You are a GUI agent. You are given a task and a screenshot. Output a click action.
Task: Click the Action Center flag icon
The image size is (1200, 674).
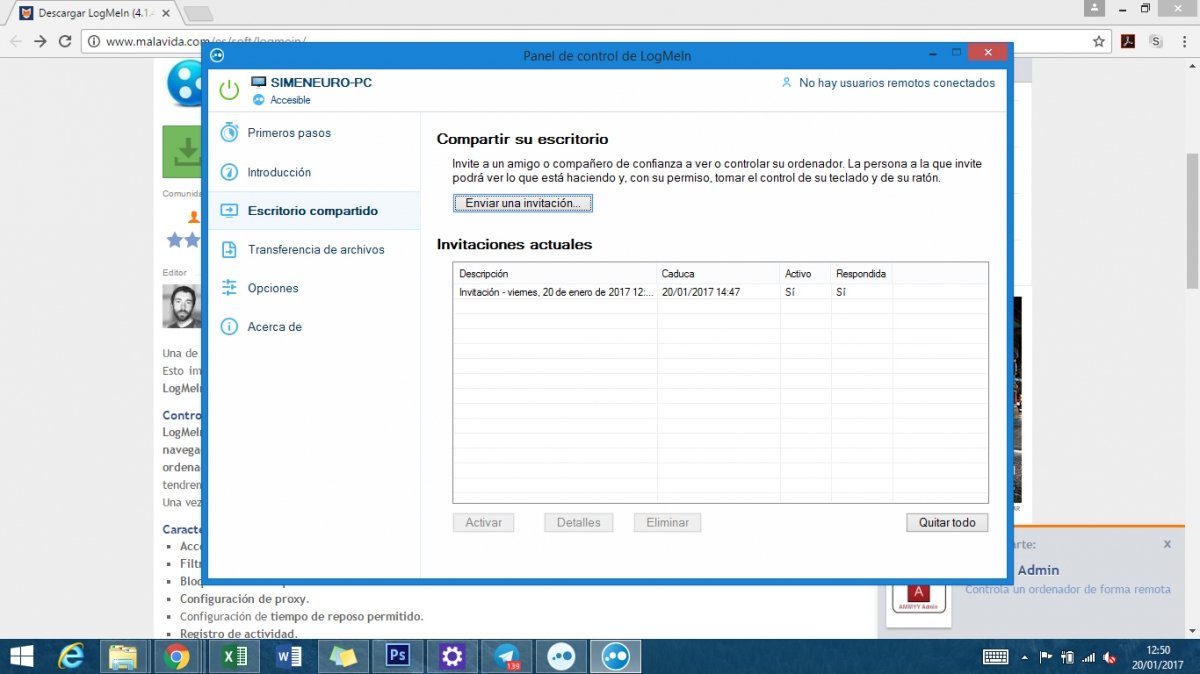click(1047, 657)
